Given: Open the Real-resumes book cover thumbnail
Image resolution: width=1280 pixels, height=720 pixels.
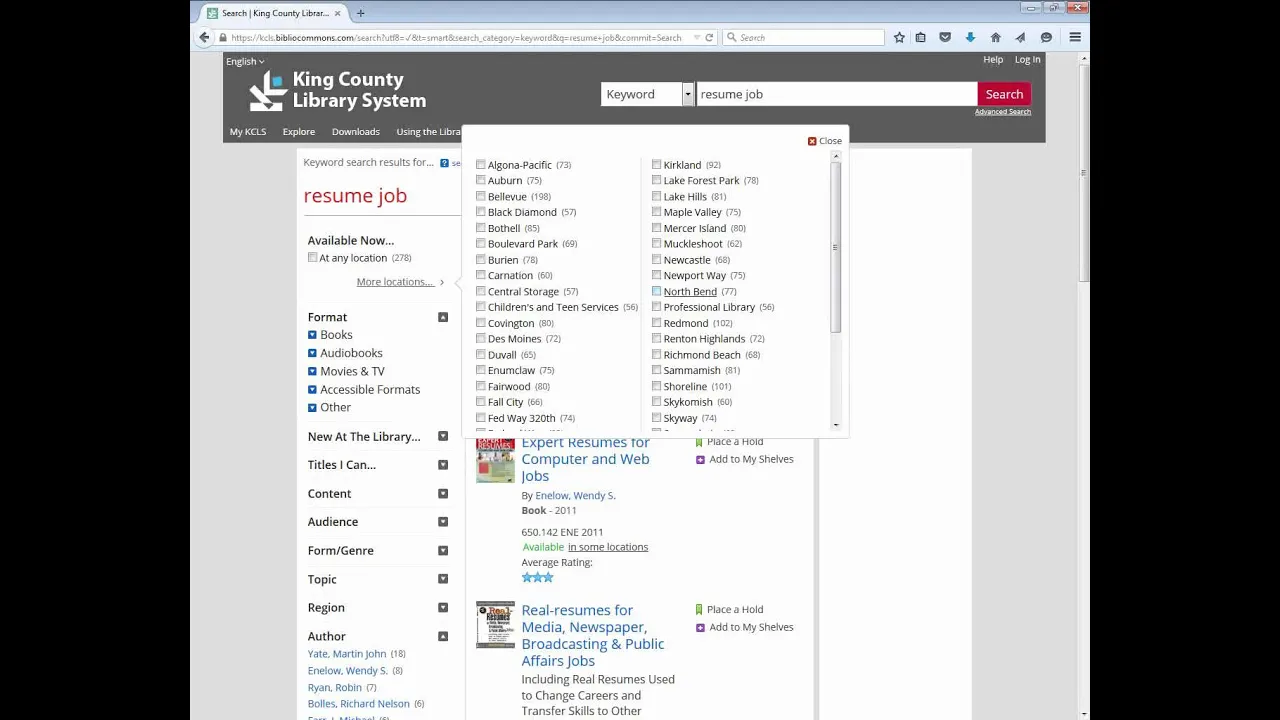Looking at the screenshot, I should (x=495, y=625).
